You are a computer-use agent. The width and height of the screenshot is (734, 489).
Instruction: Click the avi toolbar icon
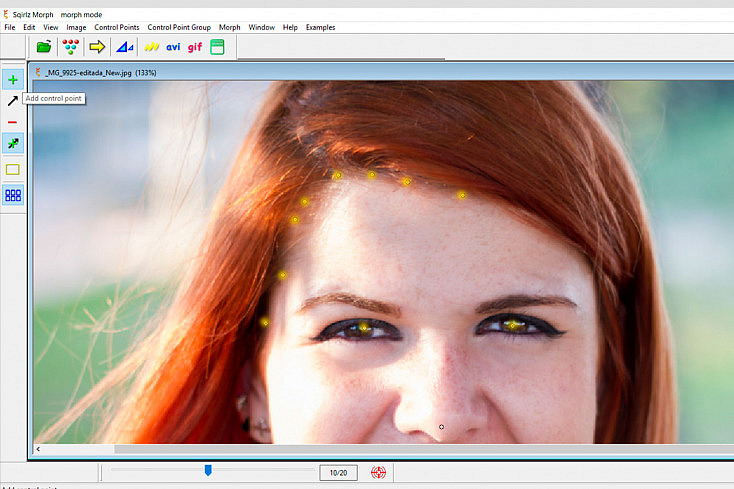(173, 47)
